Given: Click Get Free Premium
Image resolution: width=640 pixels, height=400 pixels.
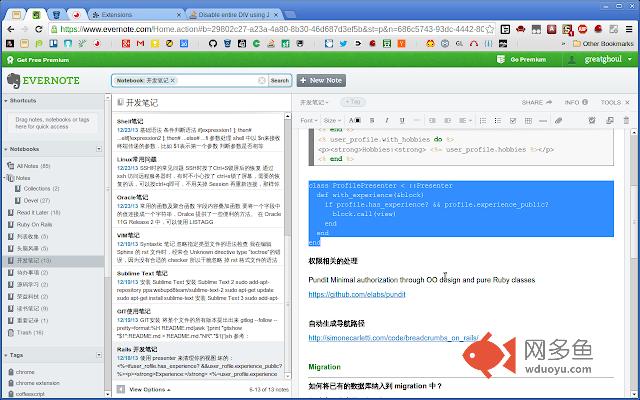Looking at the screenshot, I should coord(38,60).
